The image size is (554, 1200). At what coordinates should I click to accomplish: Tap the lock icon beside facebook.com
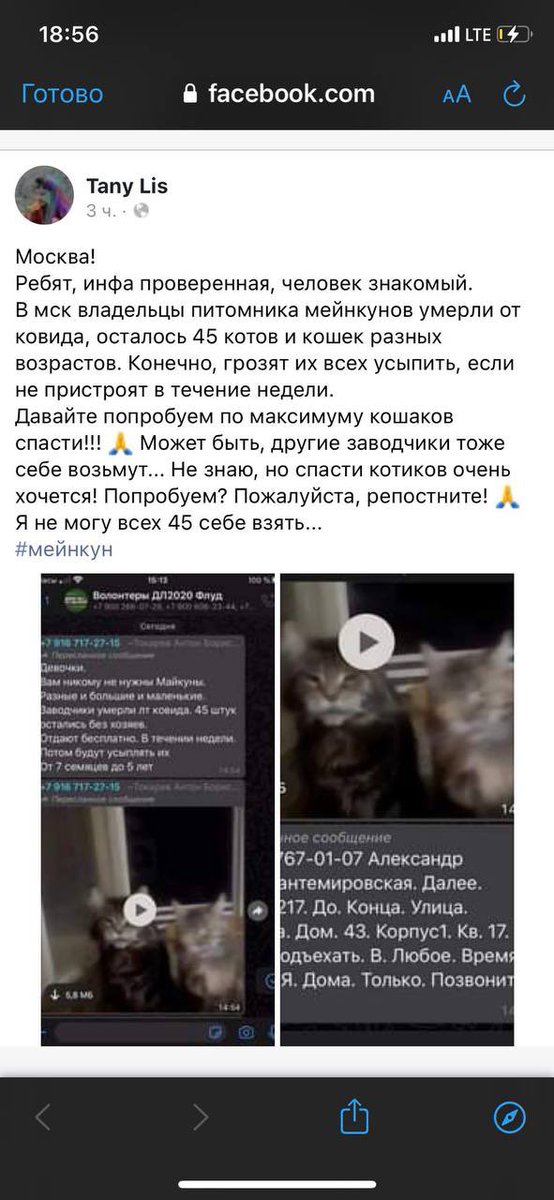click(x=191, y=94)
